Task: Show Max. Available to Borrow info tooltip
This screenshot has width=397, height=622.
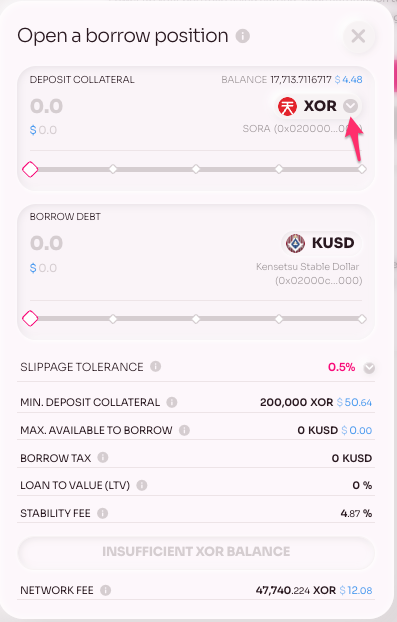Action: tap(184, 430)
